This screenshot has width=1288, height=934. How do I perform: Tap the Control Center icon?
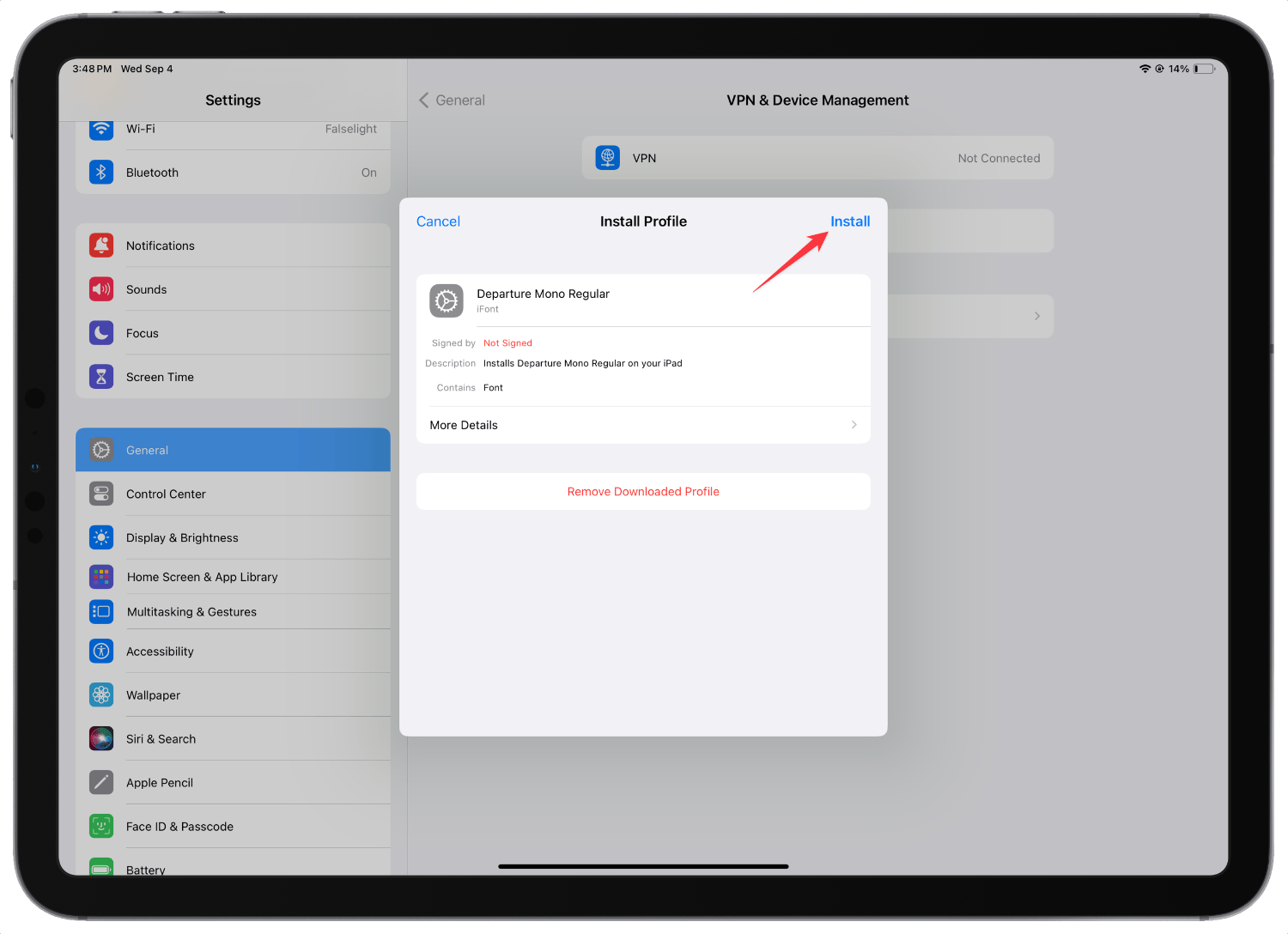point(101,494)
